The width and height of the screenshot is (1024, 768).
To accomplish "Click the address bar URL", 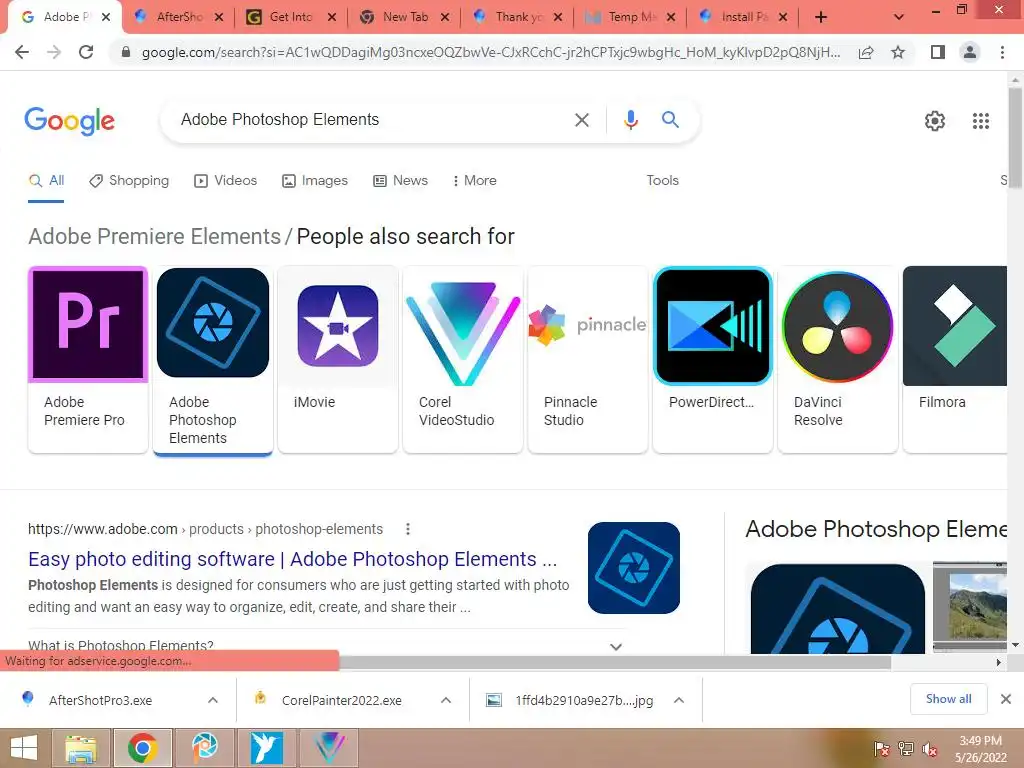I will pos(490,52).
